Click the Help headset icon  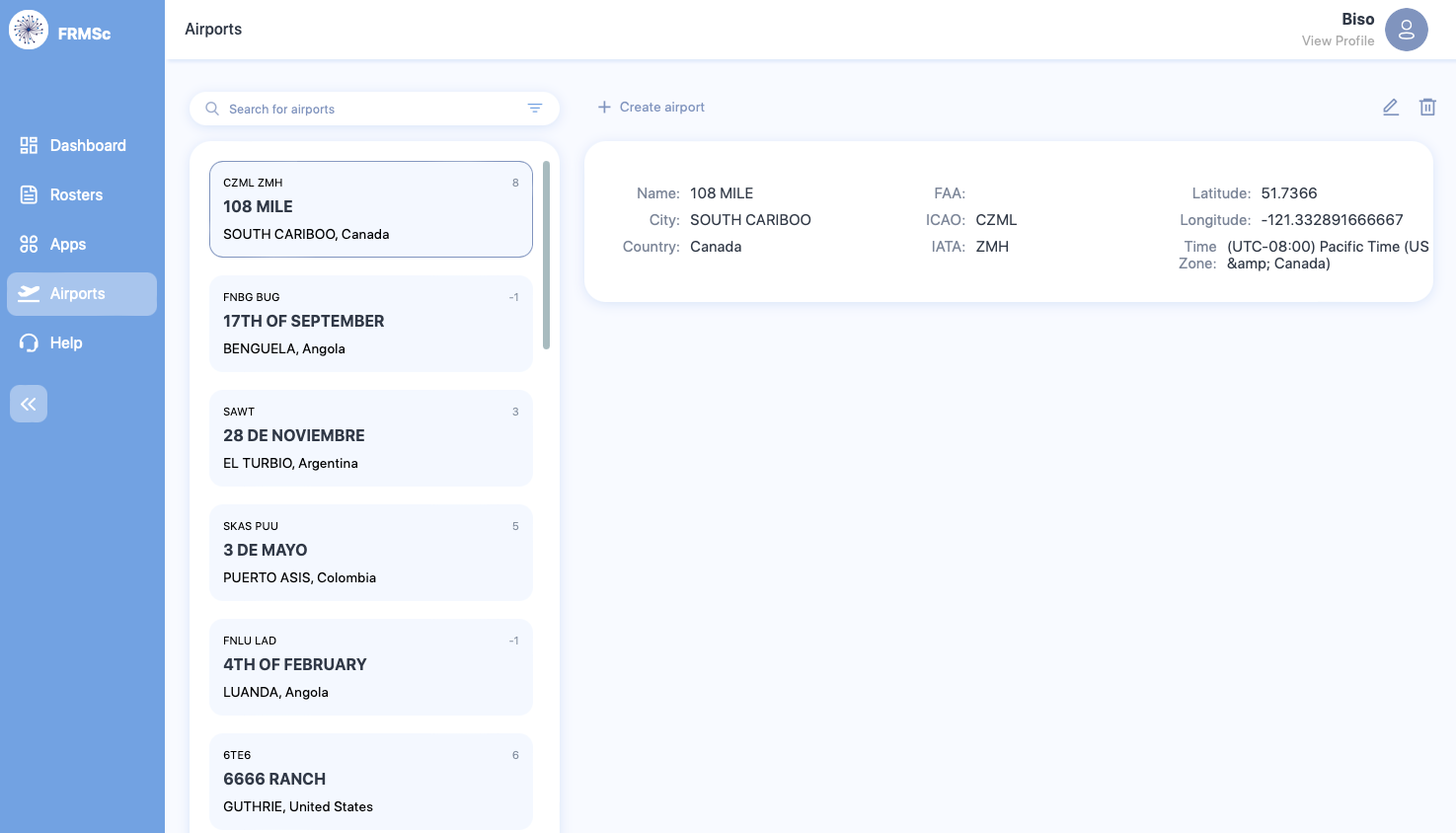click(x=29, y=342)
